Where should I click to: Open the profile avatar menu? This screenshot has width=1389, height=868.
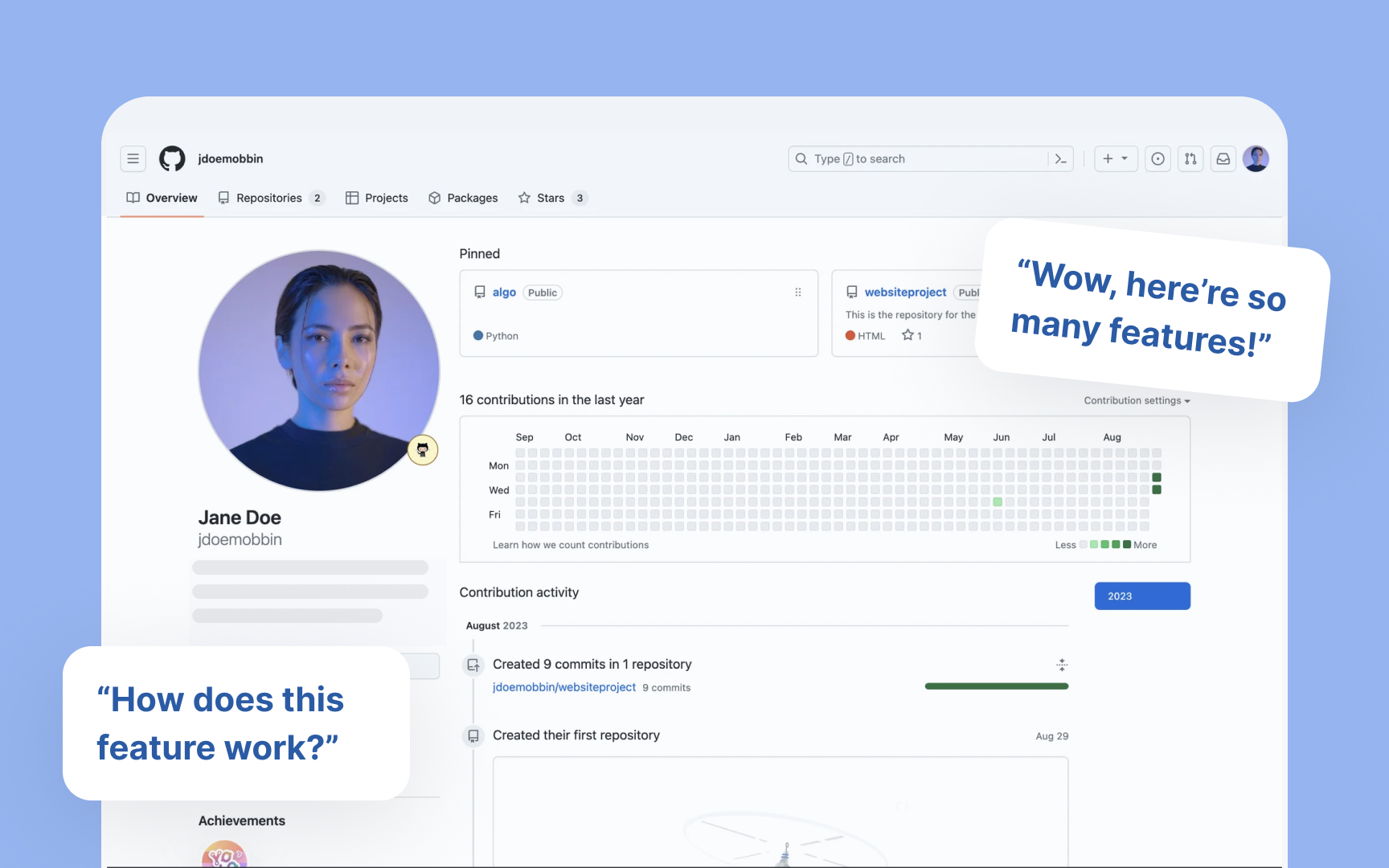[1256, 158]
